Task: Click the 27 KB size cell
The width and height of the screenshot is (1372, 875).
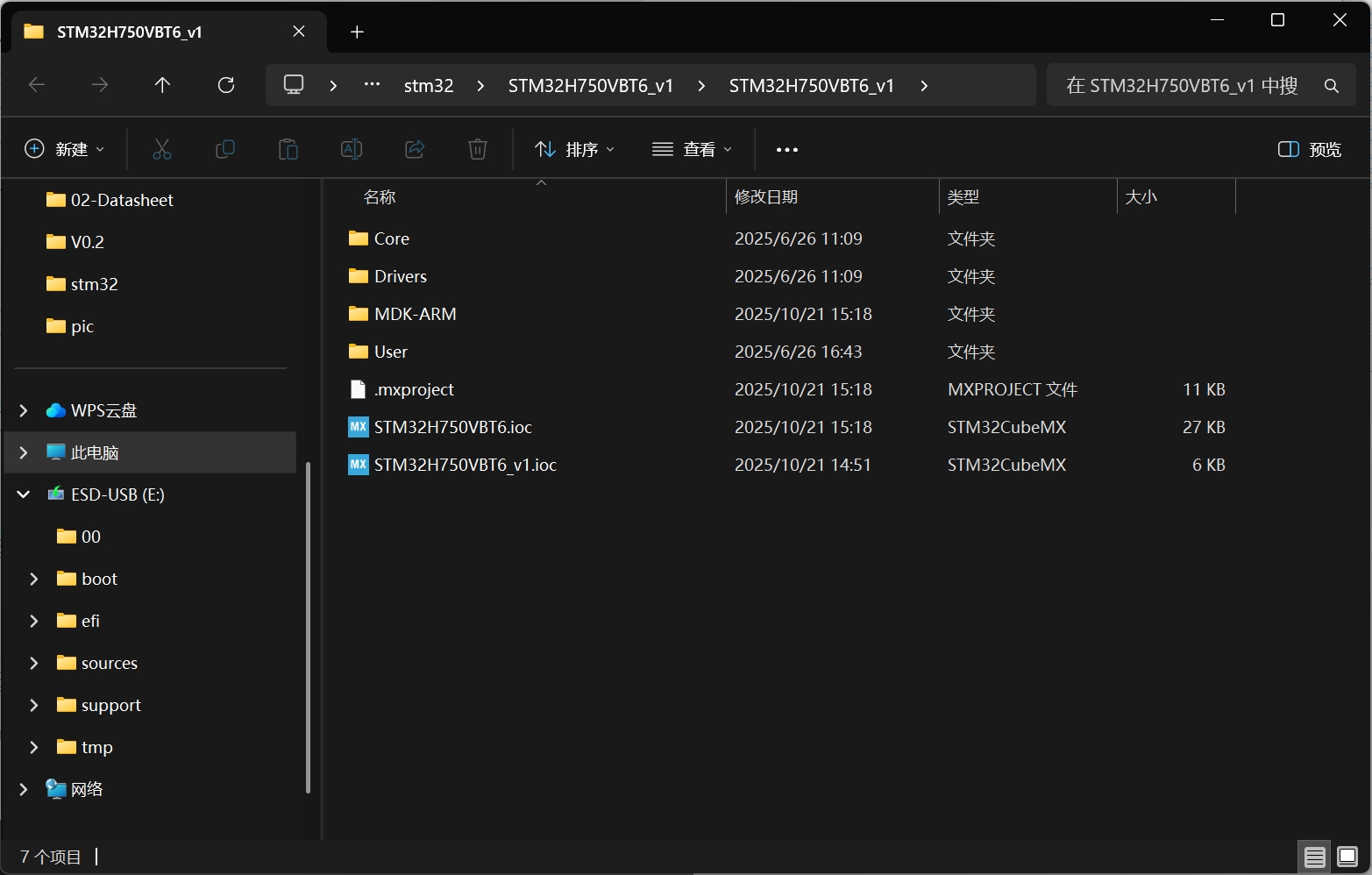Action: coord(1204,427)
